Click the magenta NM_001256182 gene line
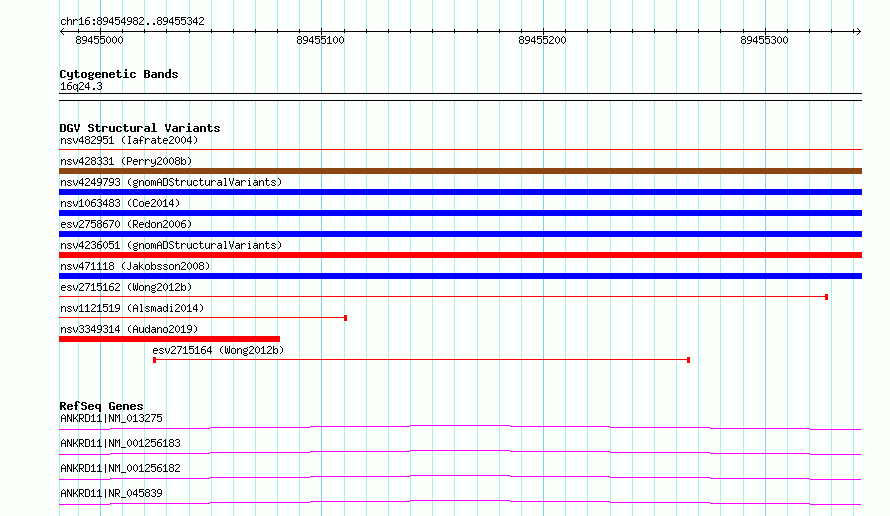The width and height of the screenshot is (890, 516). pos(460,477)
